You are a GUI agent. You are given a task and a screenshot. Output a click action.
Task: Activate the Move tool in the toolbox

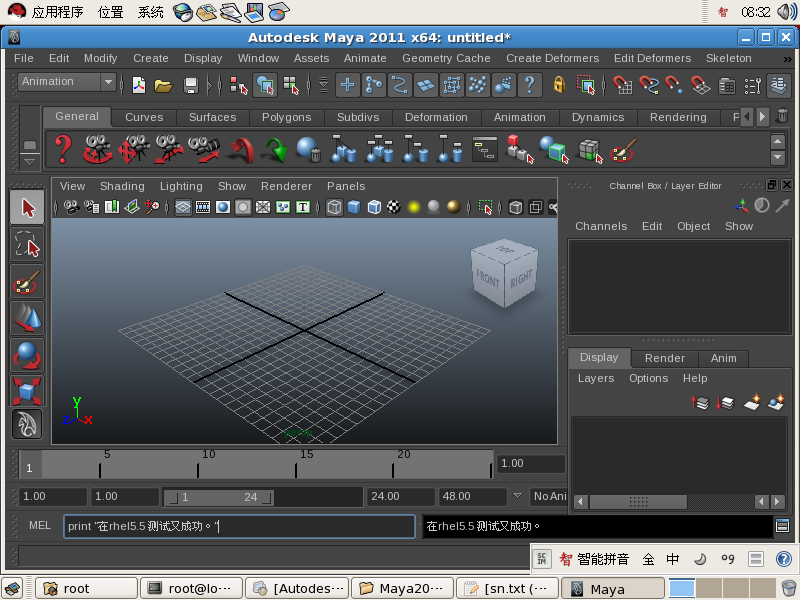pos(27,318)
